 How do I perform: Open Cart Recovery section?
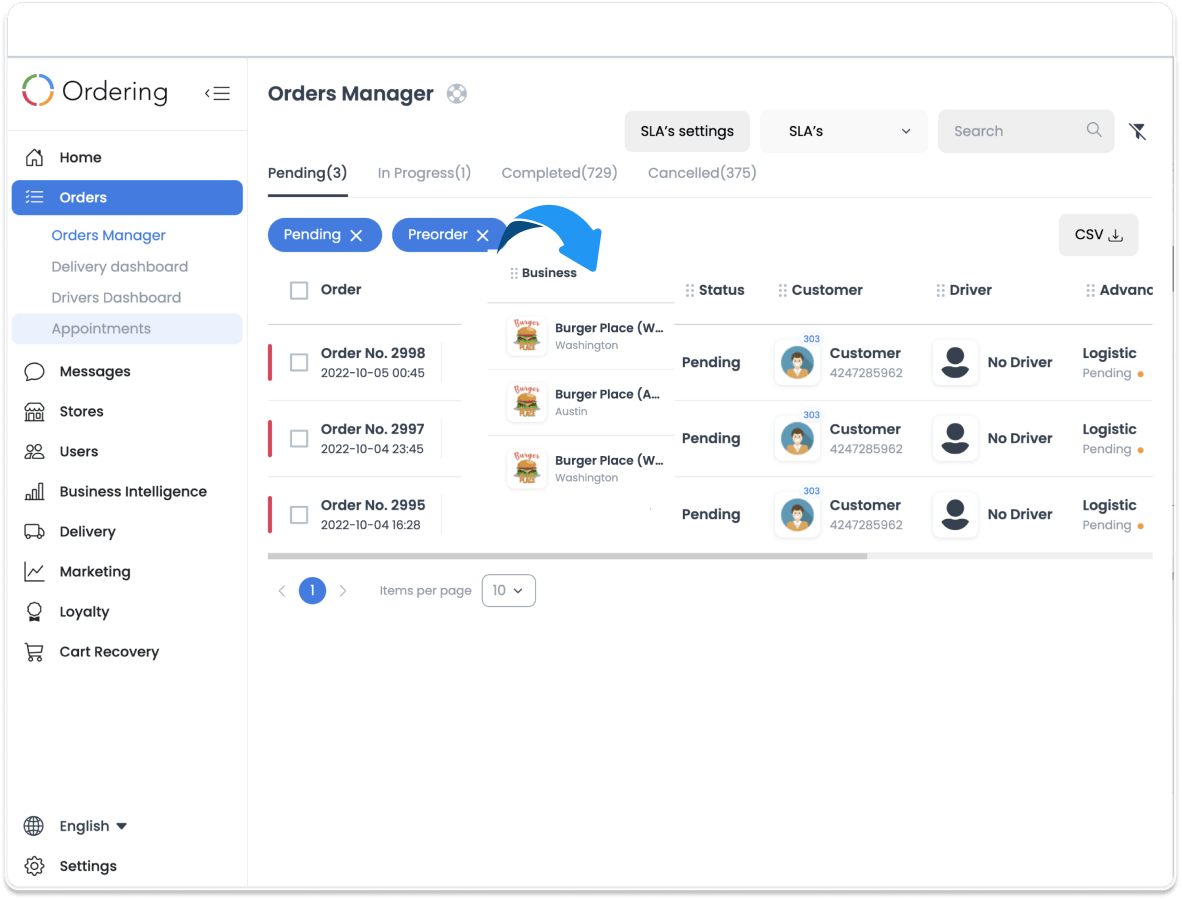tap(108, 651)
